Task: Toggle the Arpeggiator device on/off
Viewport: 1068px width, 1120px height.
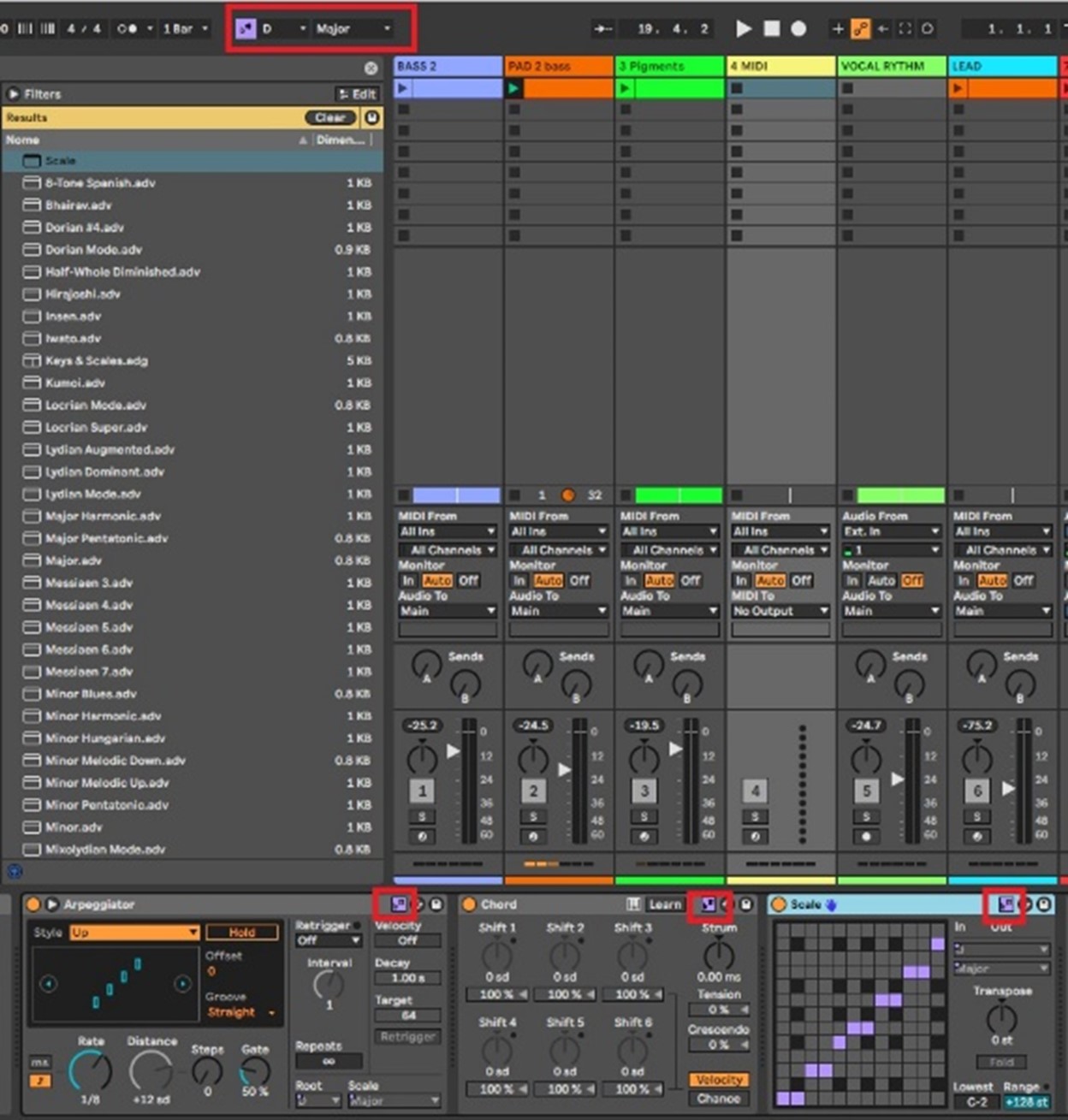Action: (33, 904)
